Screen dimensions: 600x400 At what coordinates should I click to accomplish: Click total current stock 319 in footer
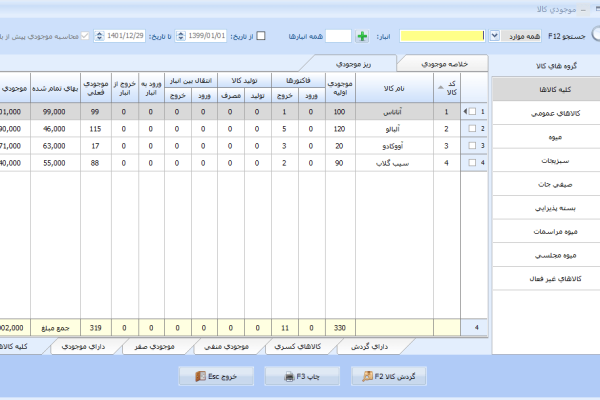click(x=96, y=328)
